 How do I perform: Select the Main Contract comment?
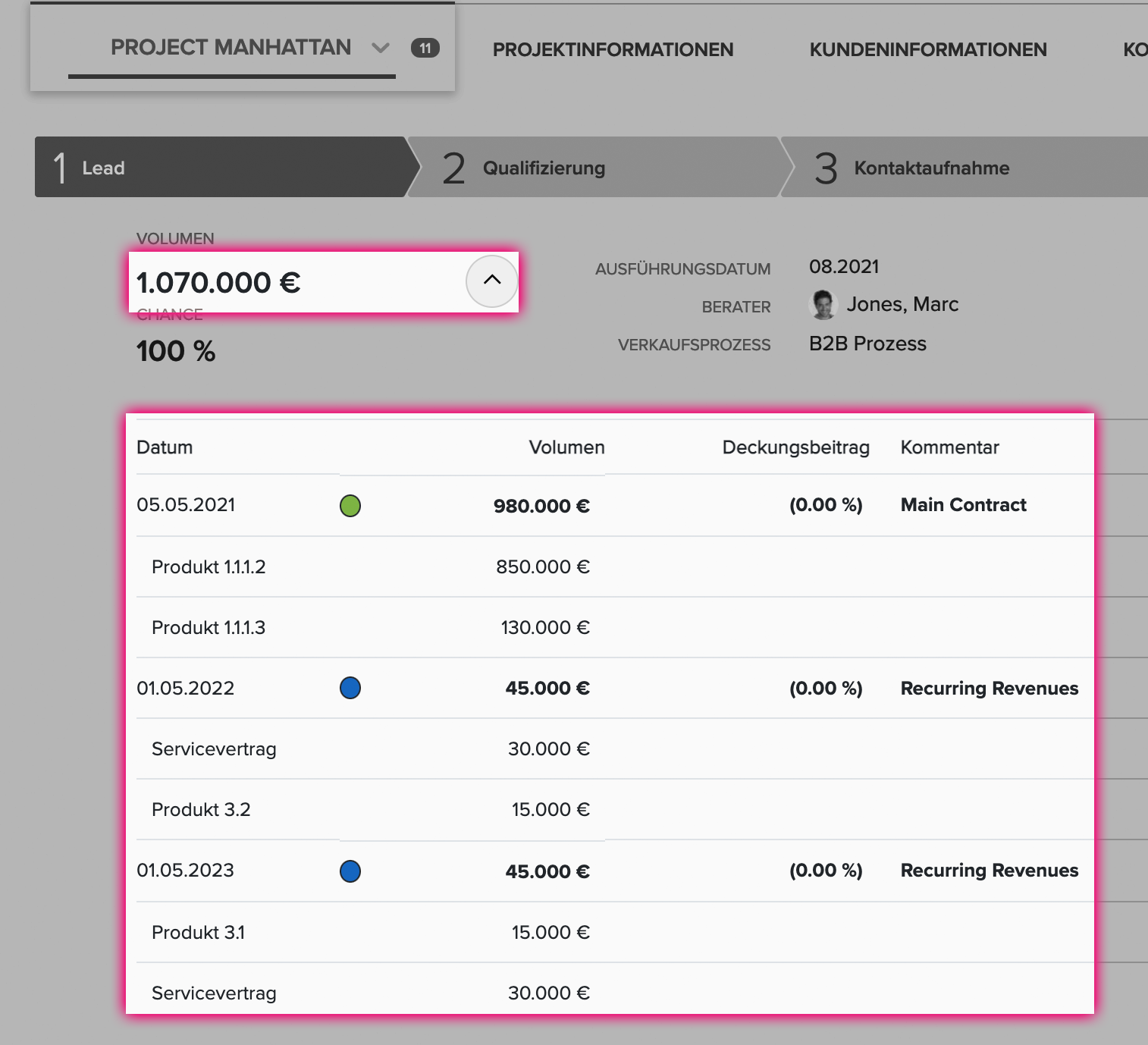(963, 505)
